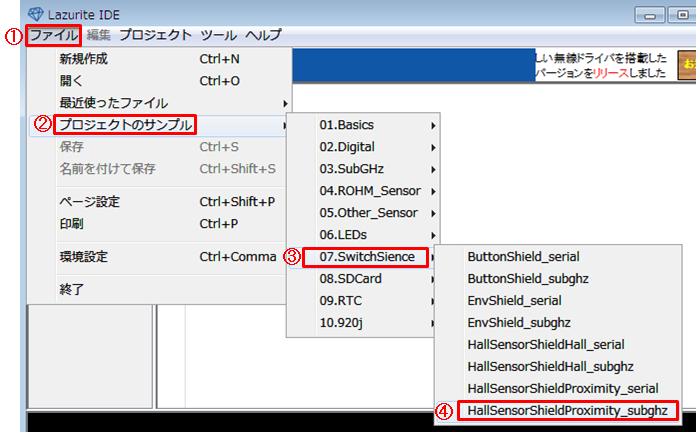
Task: Expand 02.Digital sample folder
Action: pyautogui.click(x=363, y=147)
